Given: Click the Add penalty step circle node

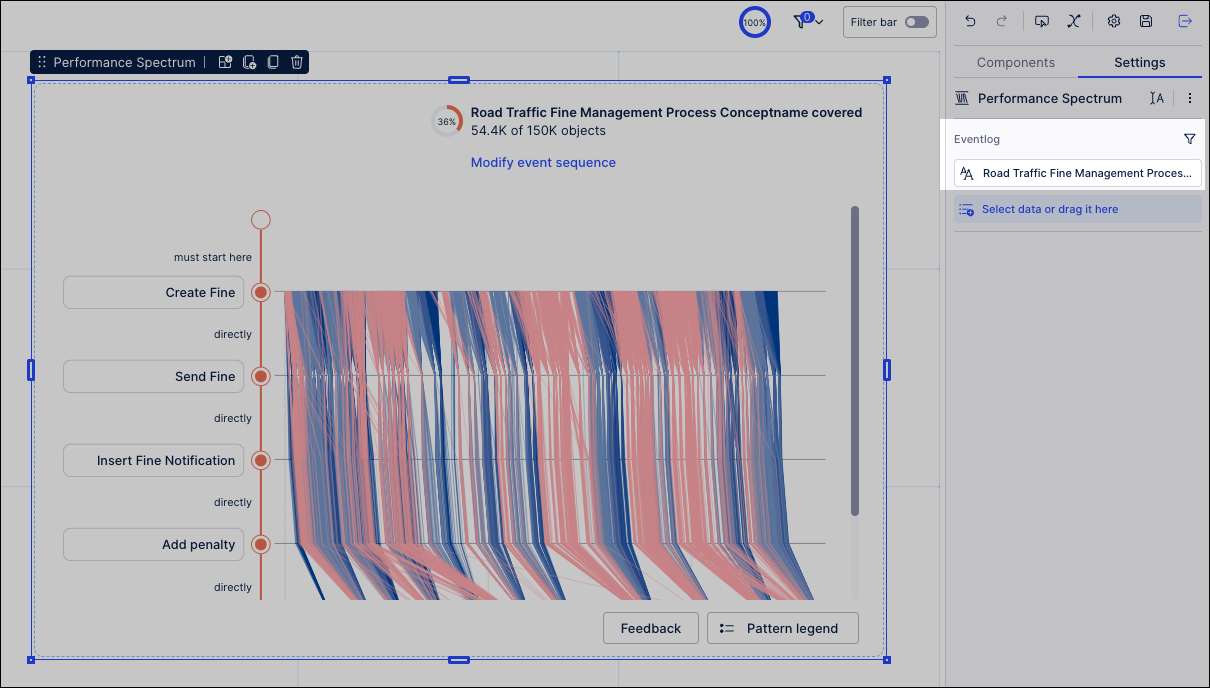Looking at the screenshot, I should tap(261, 544).
